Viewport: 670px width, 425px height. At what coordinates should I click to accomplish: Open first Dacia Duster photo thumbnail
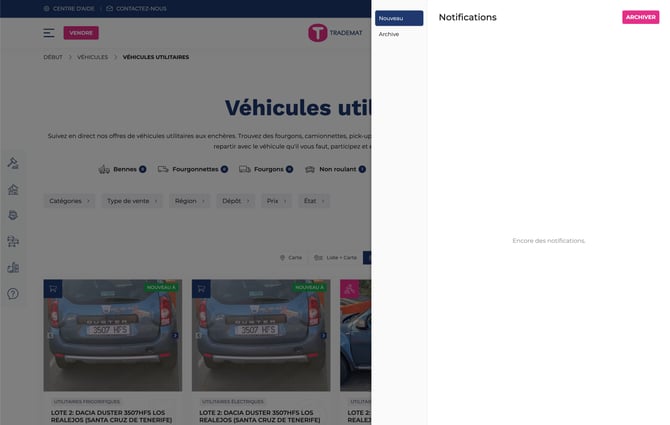113,335
